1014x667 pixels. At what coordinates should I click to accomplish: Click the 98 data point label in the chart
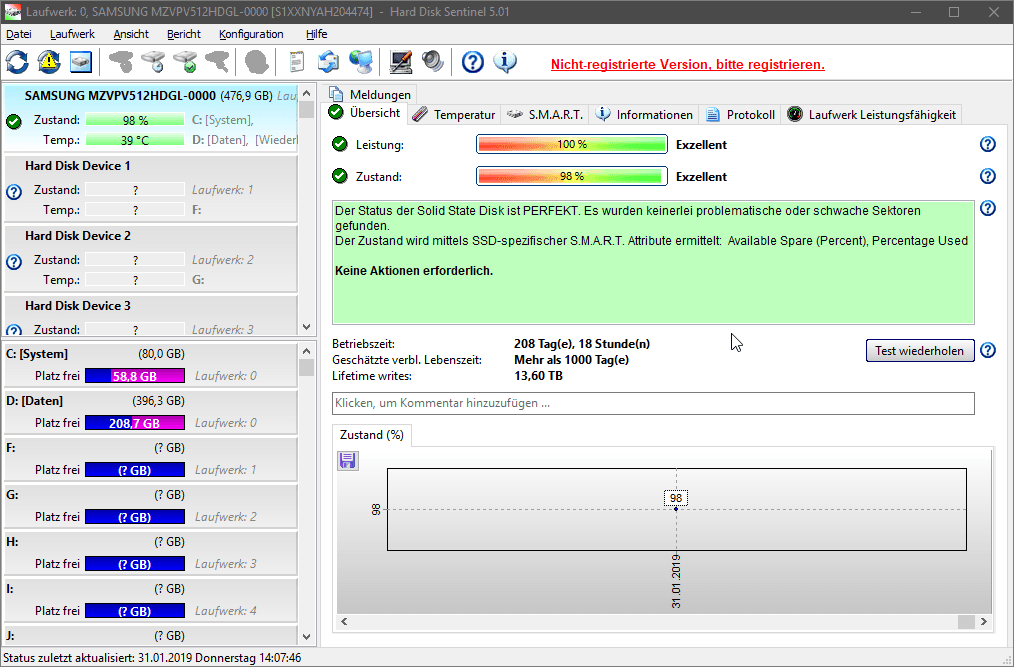[x=676, y=498]
